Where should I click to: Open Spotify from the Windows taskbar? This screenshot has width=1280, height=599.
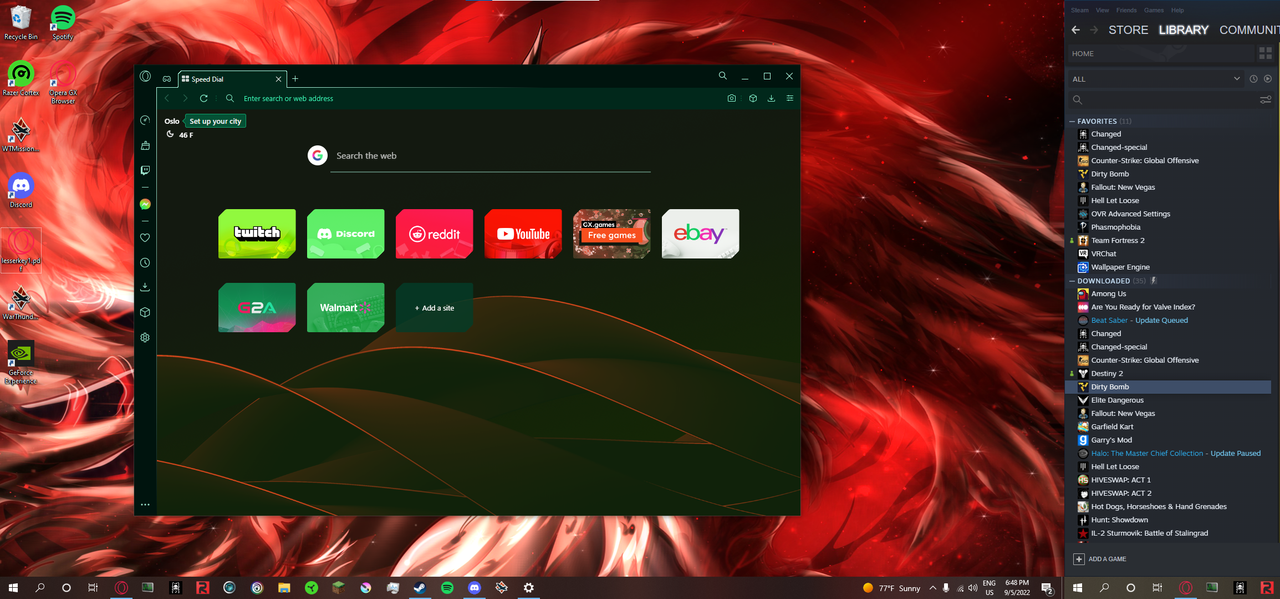(447, 588)
